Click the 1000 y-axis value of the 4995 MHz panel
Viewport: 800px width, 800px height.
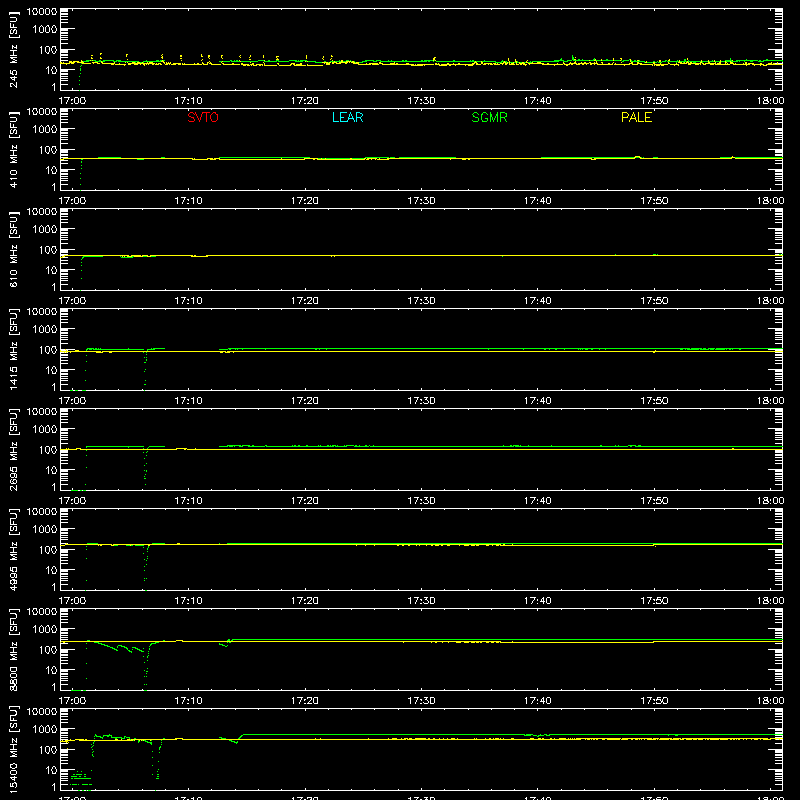point(45,529)
